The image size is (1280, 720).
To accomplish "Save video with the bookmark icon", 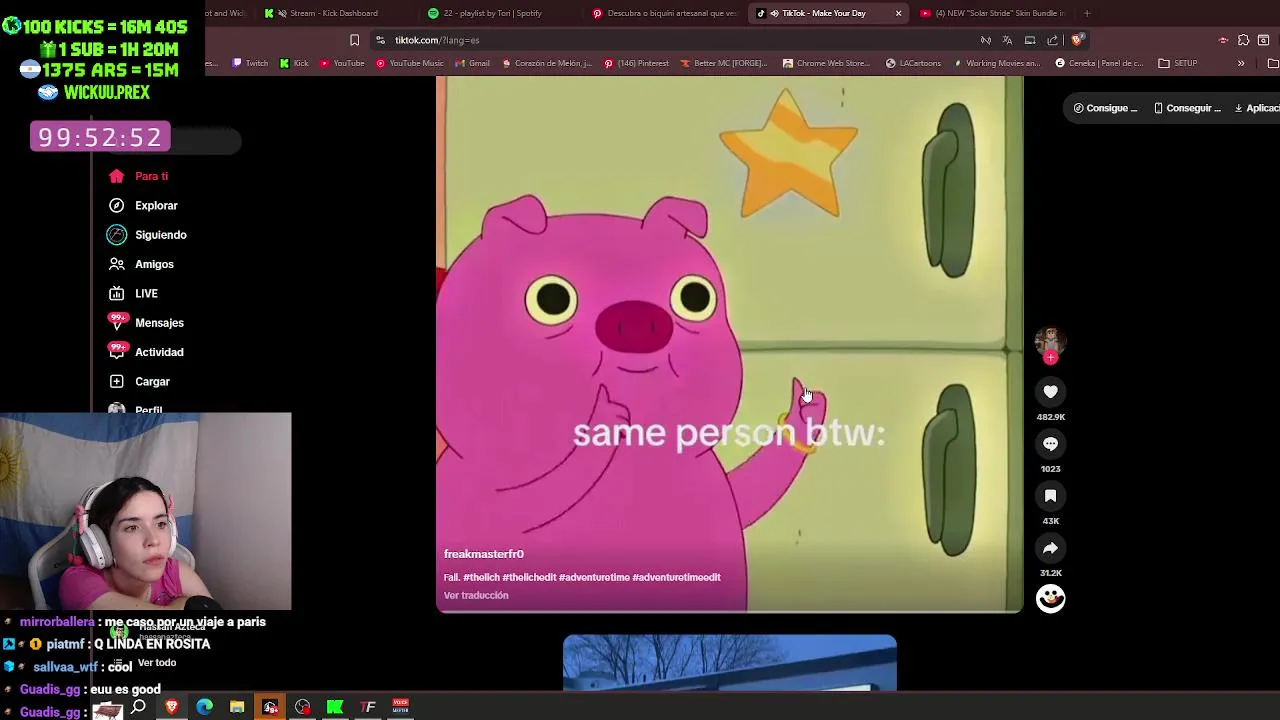I will [x=1050, y=496].
